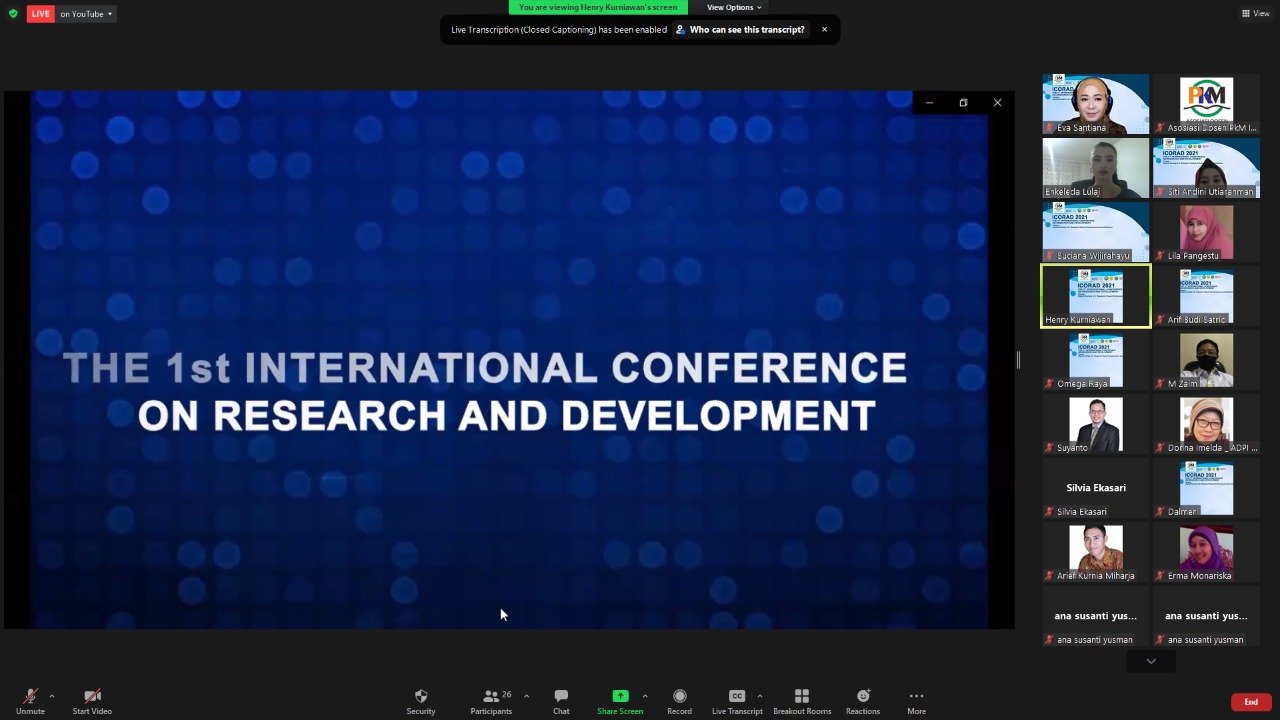Click the green Share Screen icon
This screenshot has width=1280, height=720.
pyautogui.click(x=620, y=696)
